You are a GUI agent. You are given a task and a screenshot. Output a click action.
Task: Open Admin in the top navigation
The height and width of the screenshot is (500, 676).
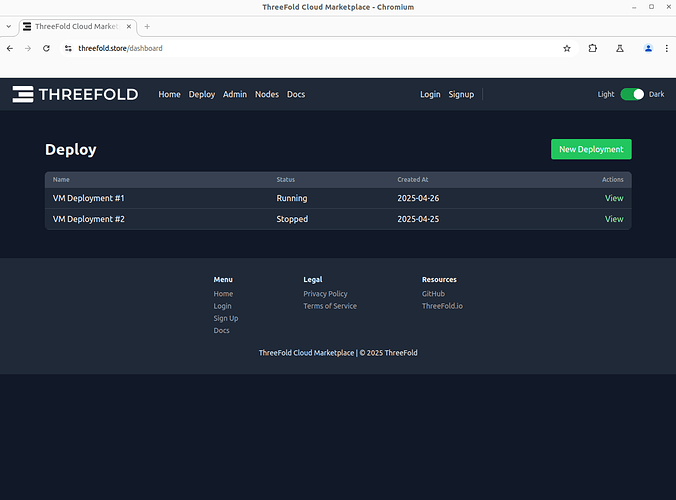pyautogui.click(x=235, y=94)
